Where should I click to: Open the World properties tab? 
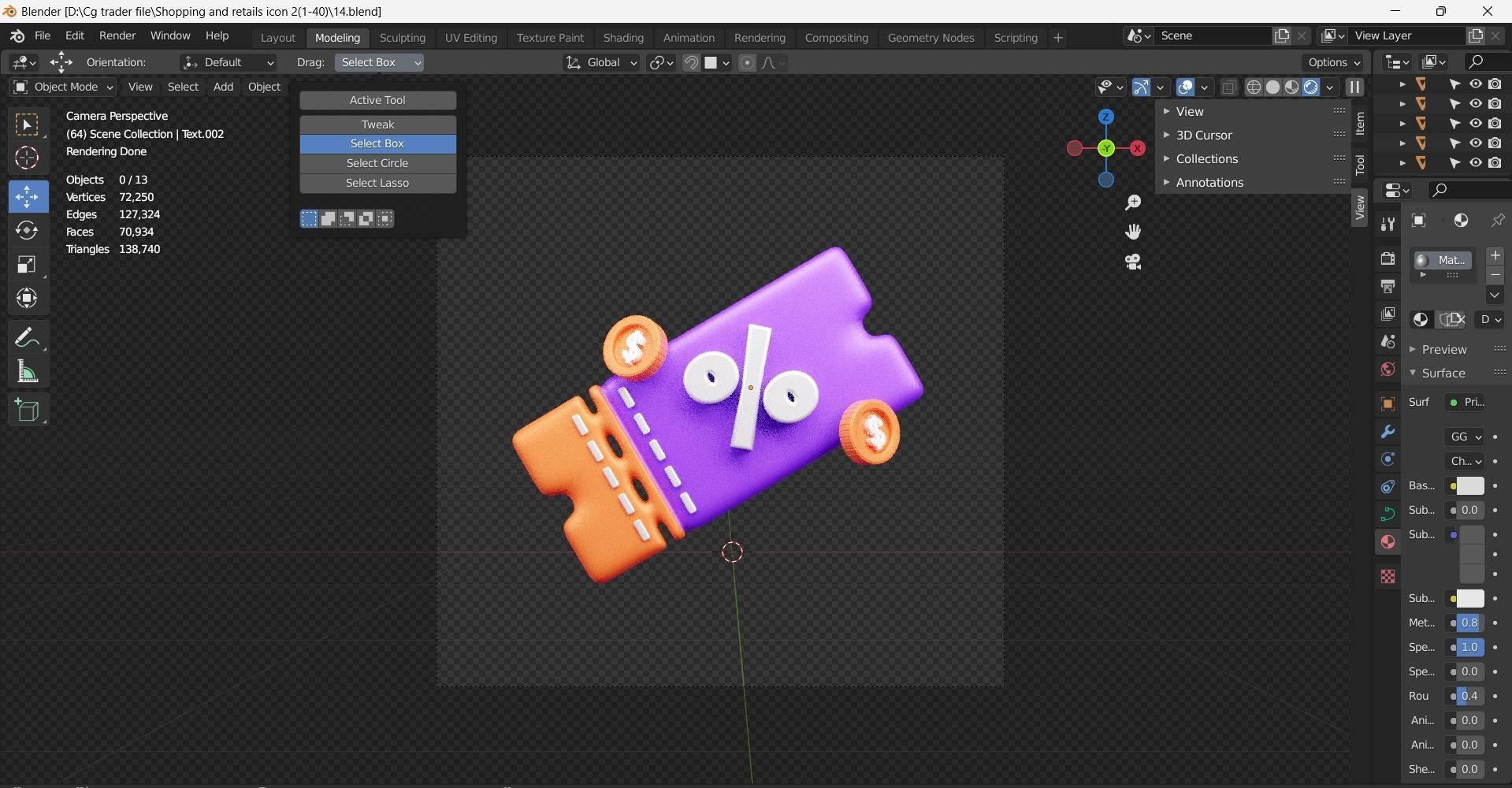click(1388, 369)
